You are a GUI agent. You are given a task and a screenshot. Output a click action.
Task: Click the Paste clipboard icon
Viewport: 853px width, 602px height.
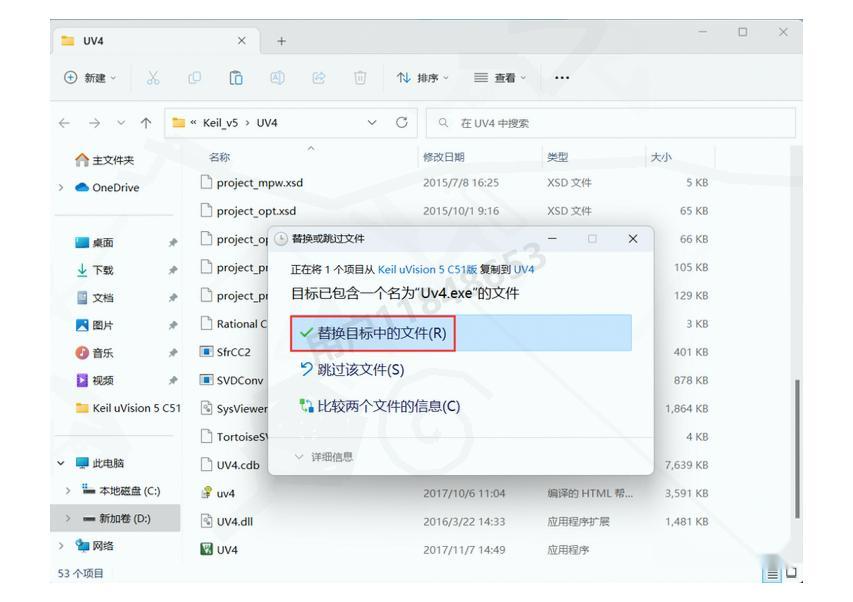point(236,78)
